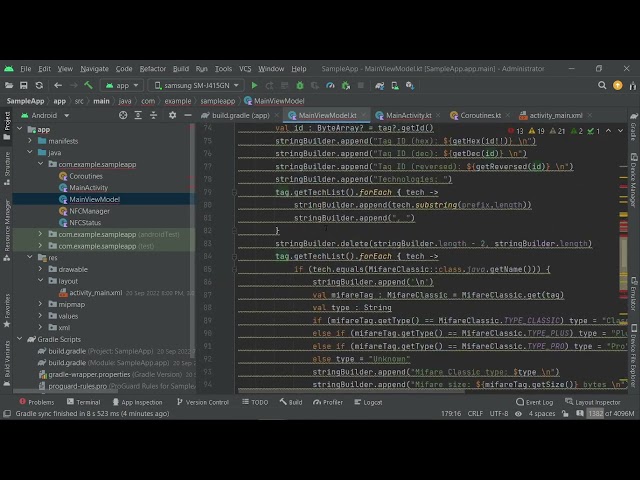Toggle read-only lock icon in status bar

565,413
